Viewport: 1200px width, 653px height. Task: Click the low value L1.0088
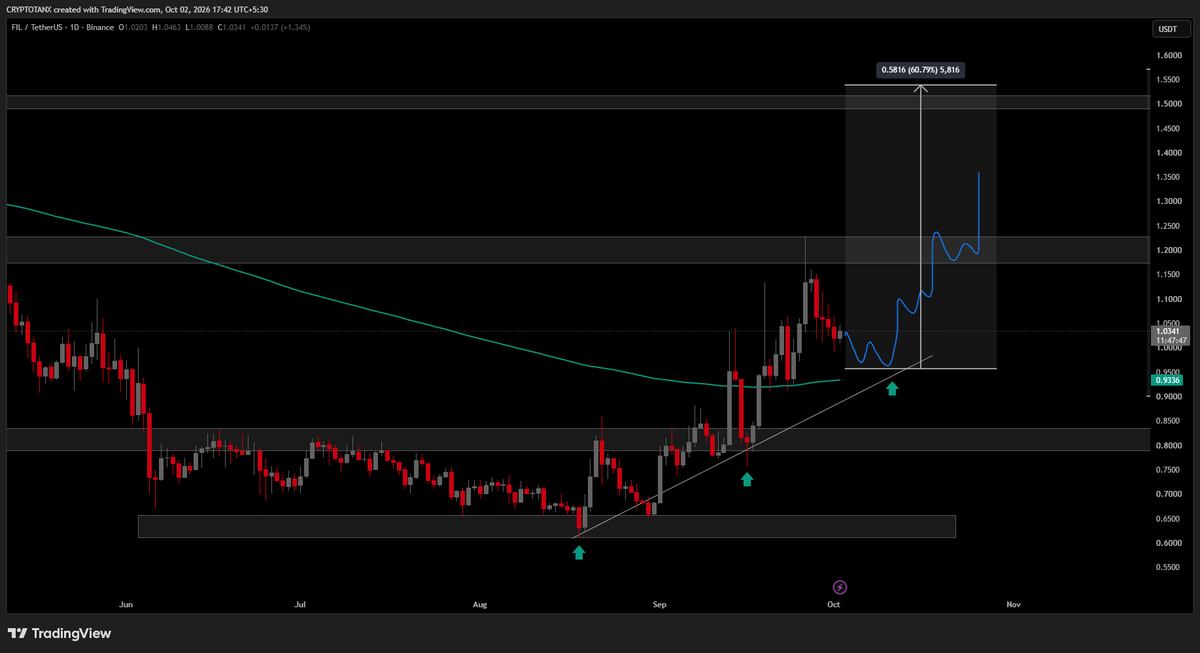201,26
